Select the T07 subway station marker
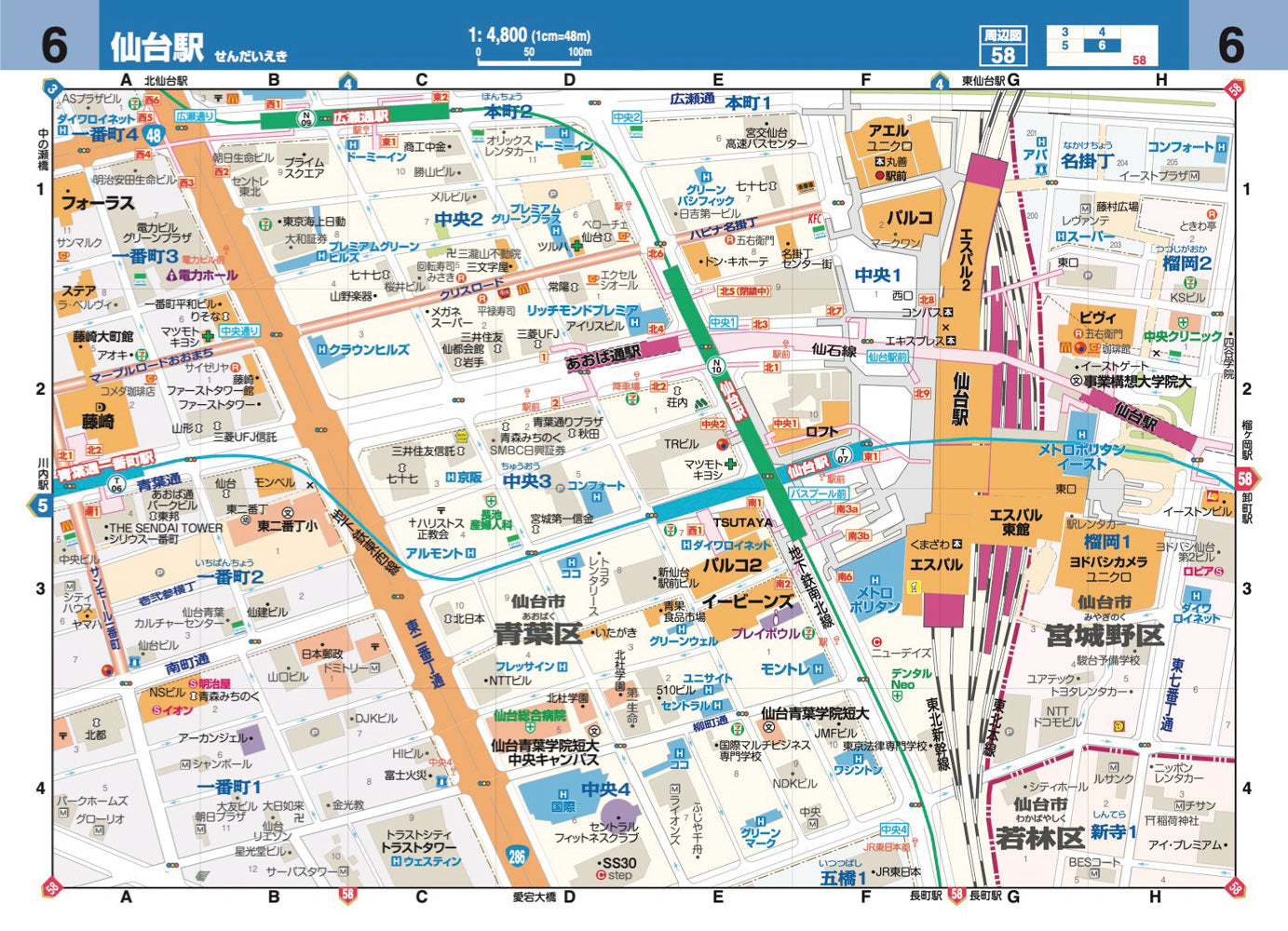This screenshot has height=931, width=1288. (x=843, y=455)
